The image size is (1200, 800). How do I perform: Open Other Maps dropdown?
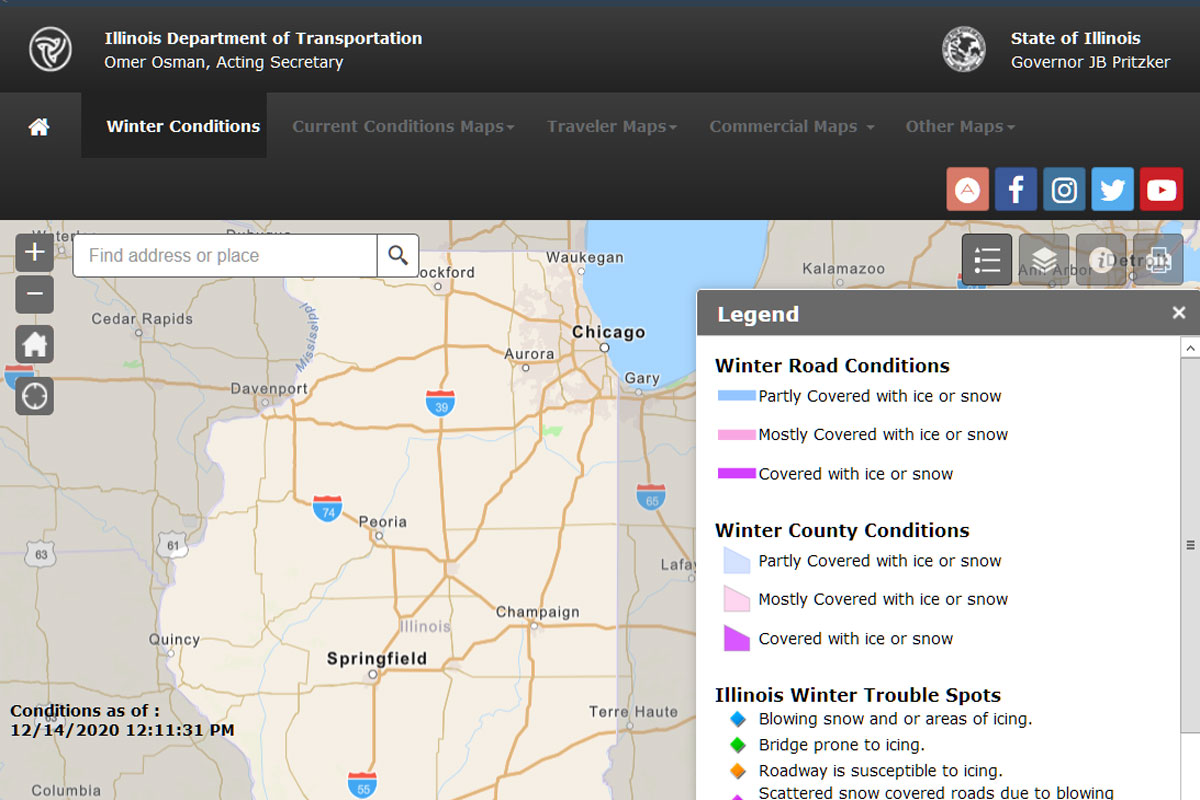[x=960, y=127]
